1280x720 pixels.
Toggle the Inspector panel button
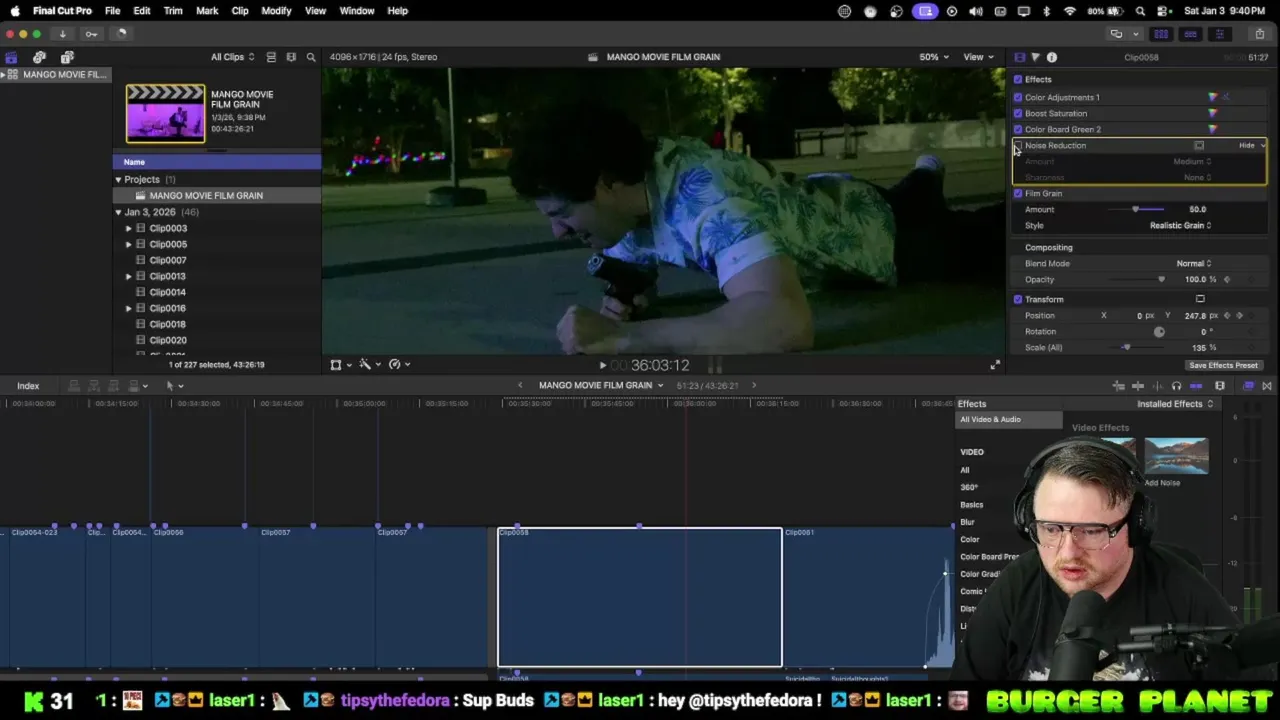point(1218,34)
